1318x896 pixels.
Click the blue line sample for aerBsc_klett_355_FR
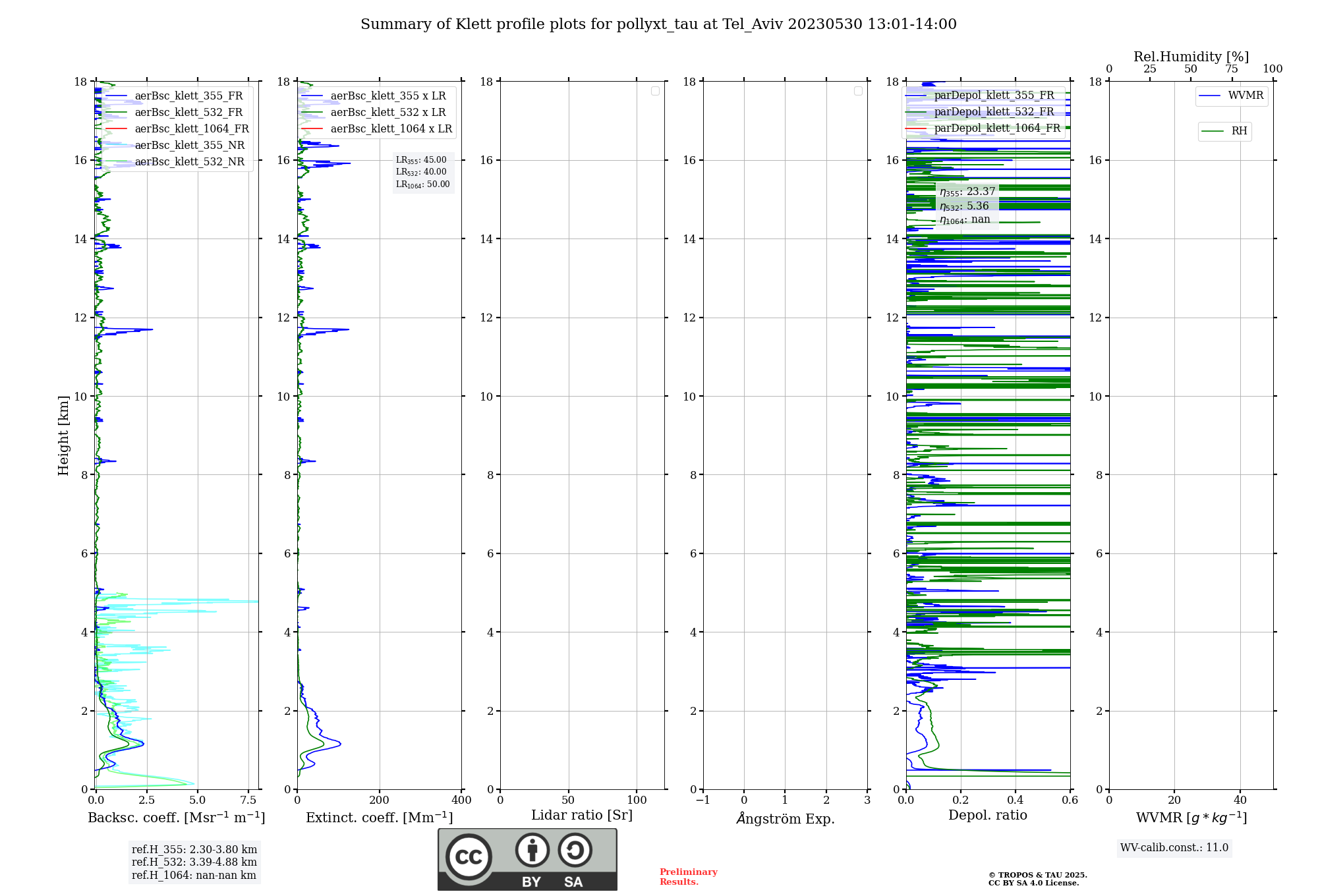tap(116, 96)
